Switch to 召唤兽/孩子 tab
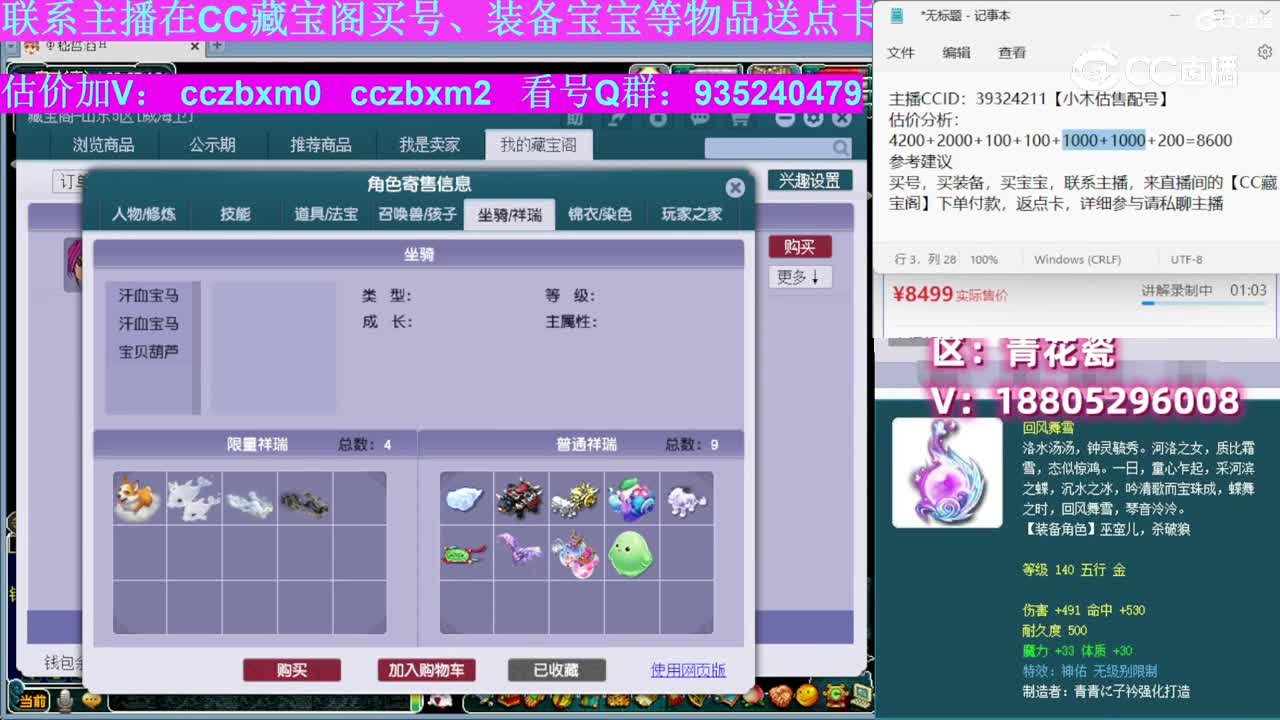 tap(417, 214)
